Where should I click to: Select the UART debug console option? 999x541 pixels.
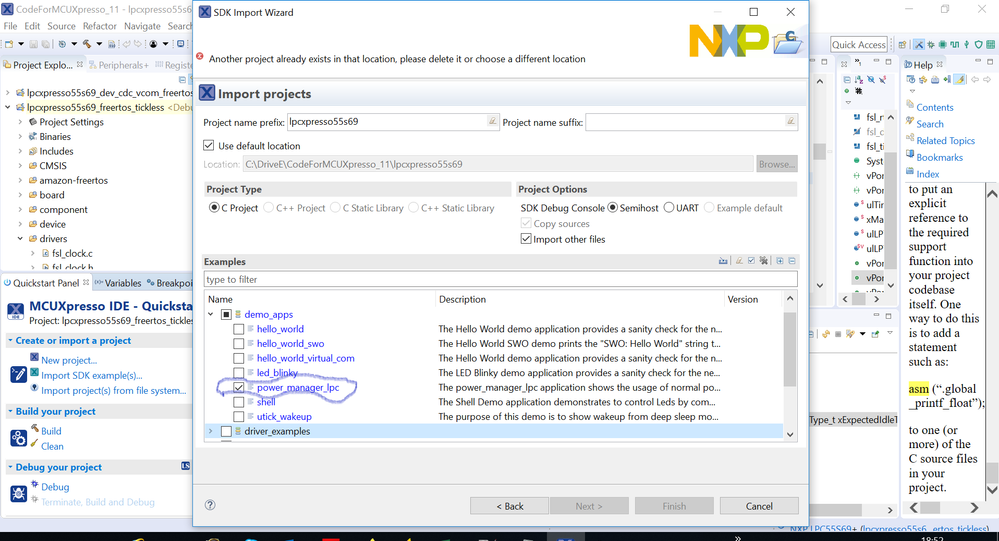point(669,208)
